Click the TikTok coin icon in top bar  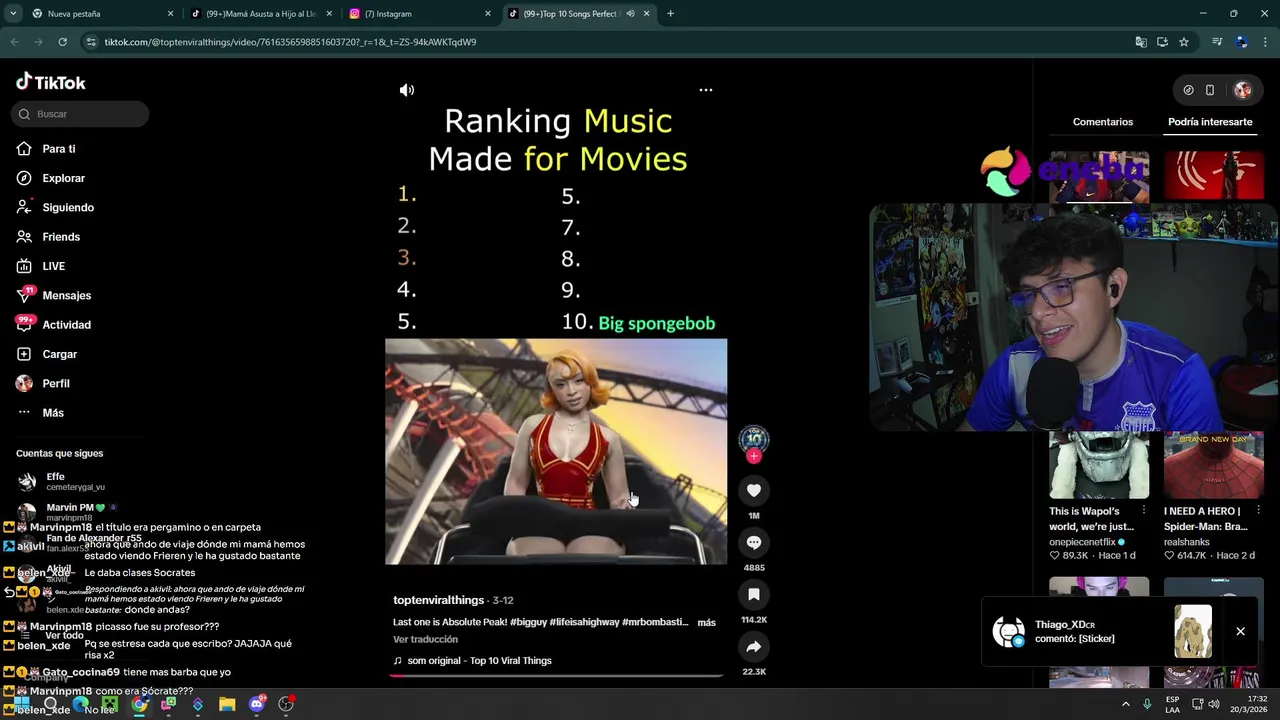point(1188,90)
